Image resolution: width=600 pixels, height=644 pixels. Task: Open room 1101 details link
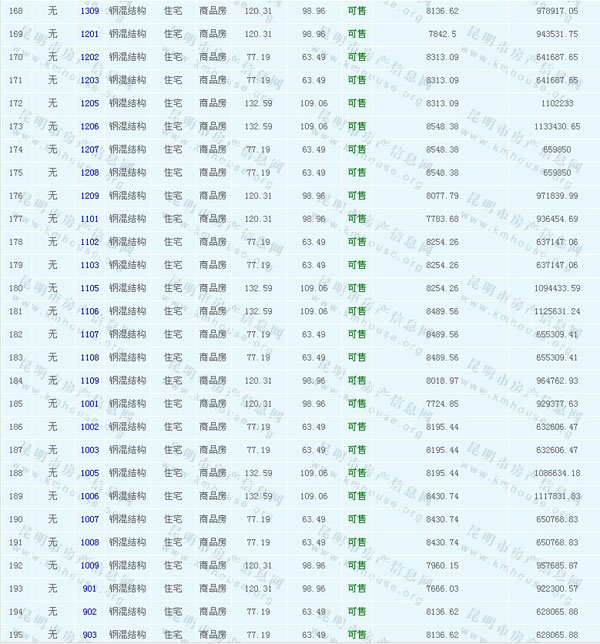pos(89,219)
